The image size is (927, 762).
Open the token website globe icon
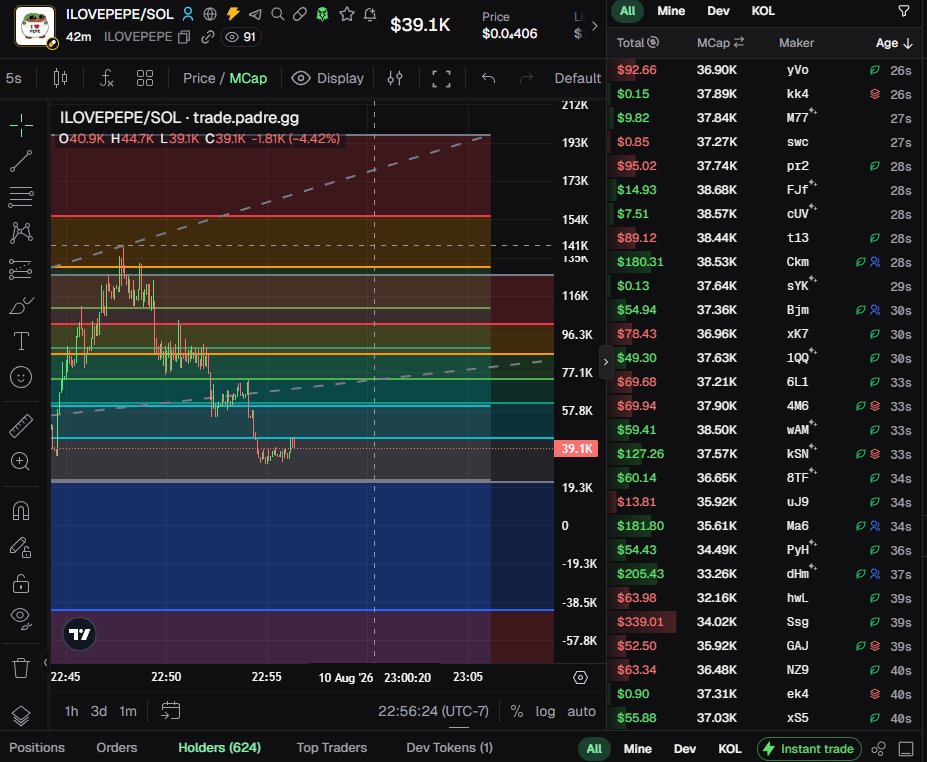tap(210, 14)
